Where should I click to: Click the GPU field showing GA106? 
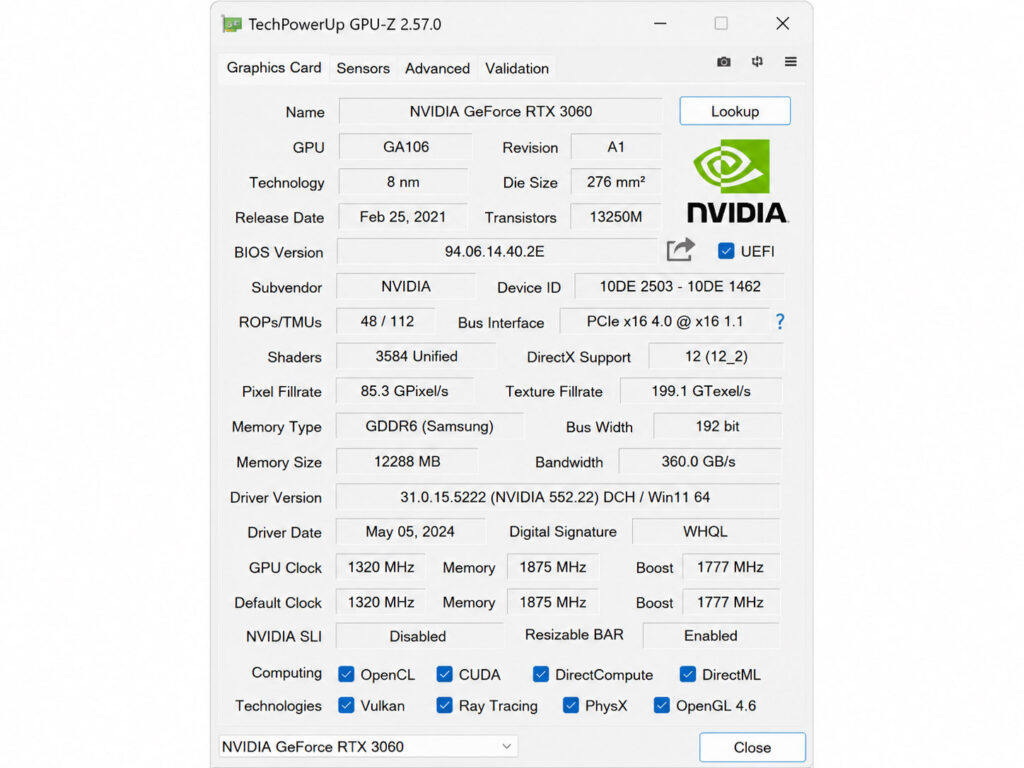[x=406, y=147]
